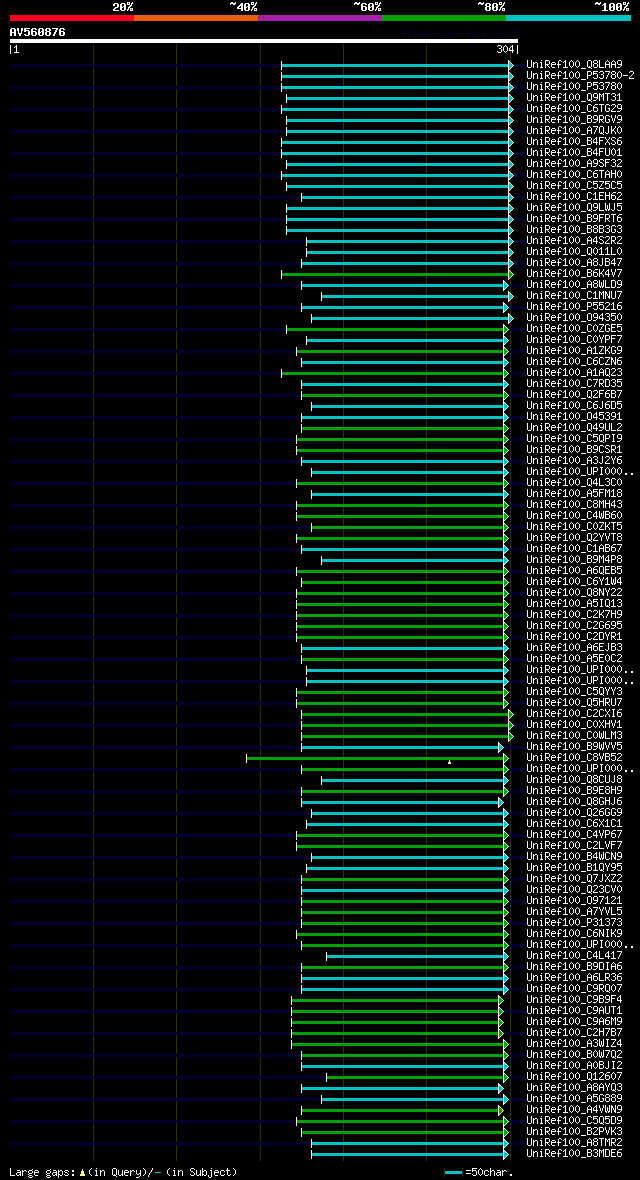Select the UniRef100_C9B9F4 label
The image size is (640, 1180).
574,999
